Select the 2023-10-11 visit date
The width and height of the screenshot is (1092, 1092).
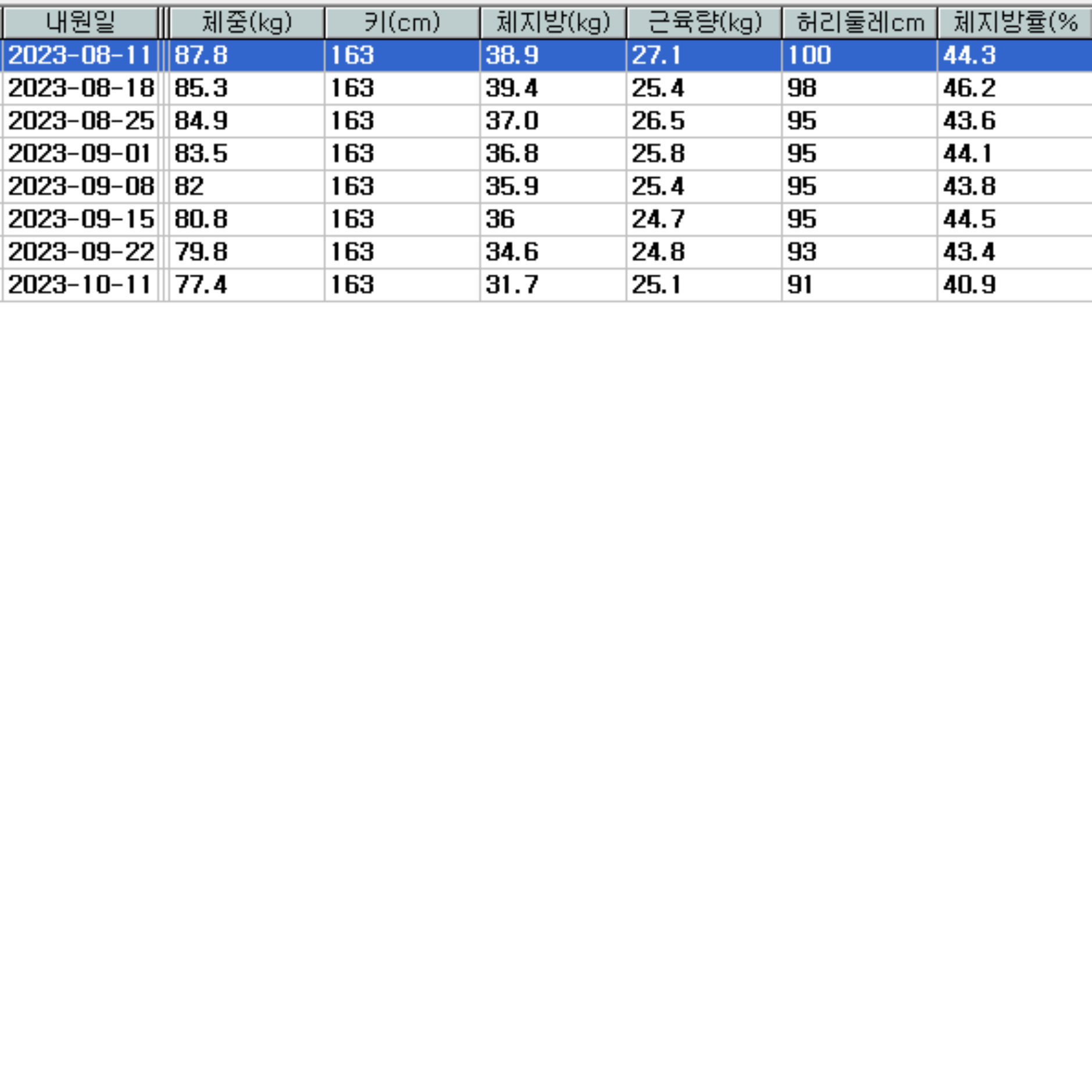79,285
